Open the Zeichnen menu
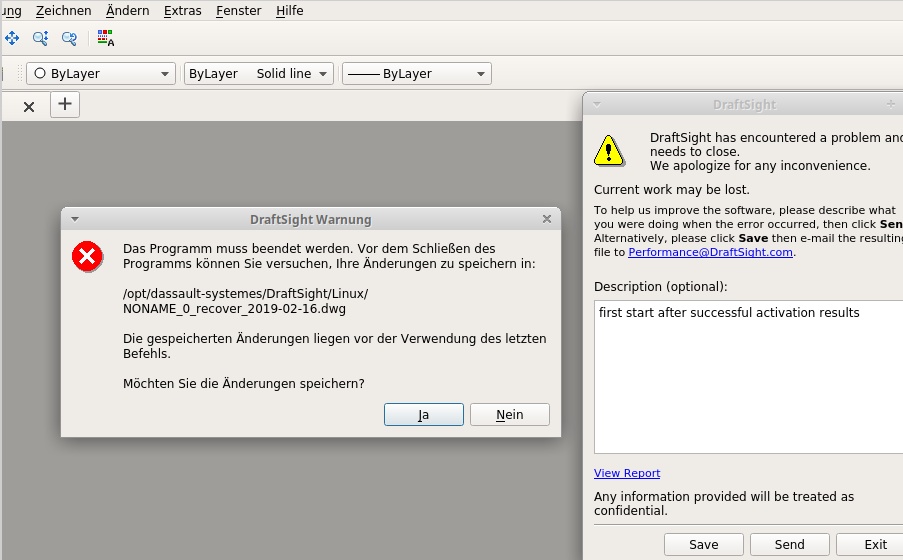 [63, 10]
